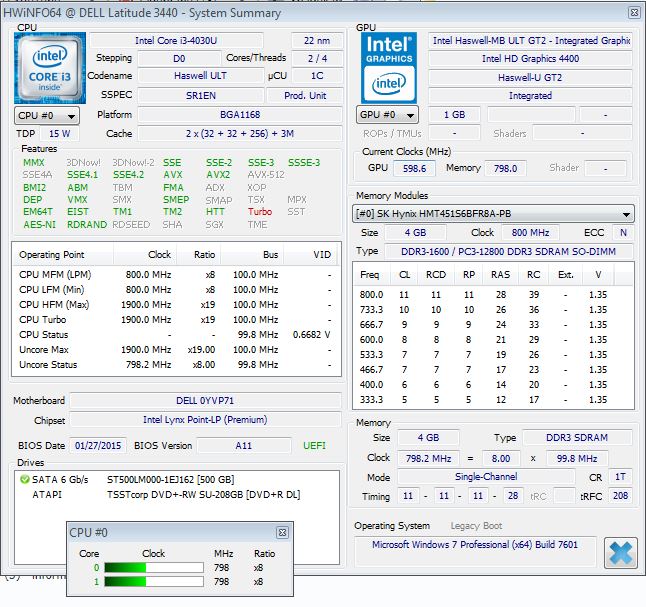The width and height of the screenshot is (646, 607).
Task: Click the 'SR1EN' SSPEC value
Action: 201,96
